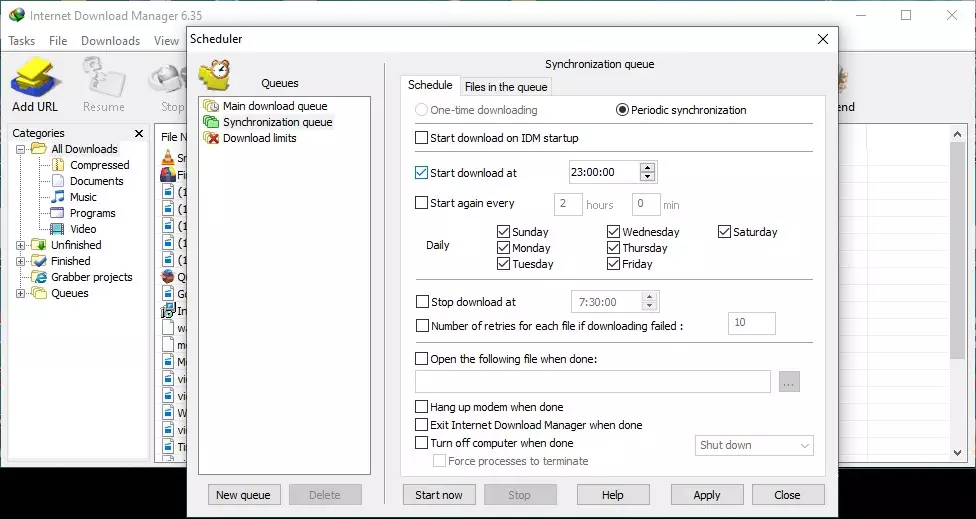
Task: Open the Downloads menu
Action: click(110, 41)
